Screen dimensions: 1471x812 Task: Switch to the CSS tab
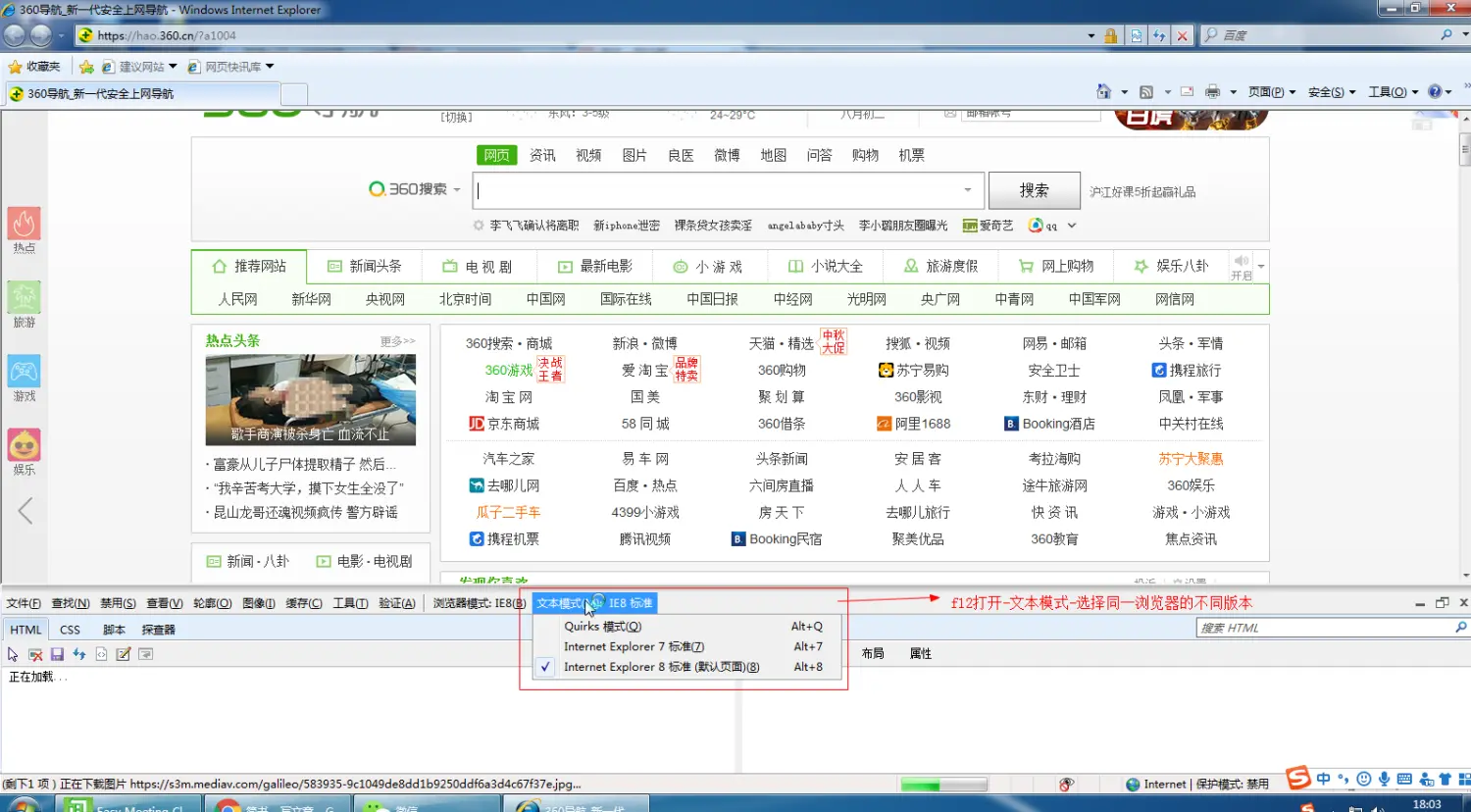click(x=70, y=630)
